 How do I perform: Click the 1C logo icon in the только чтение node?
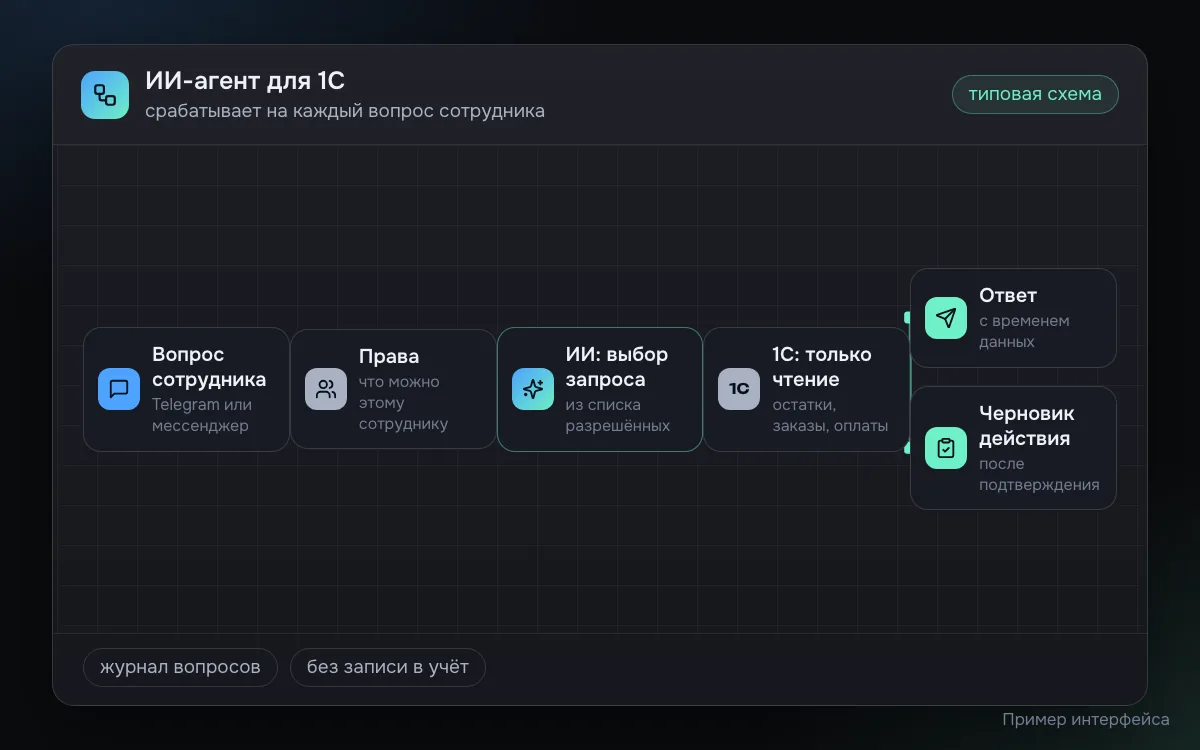pyautogui.click(x=739, y=389)
